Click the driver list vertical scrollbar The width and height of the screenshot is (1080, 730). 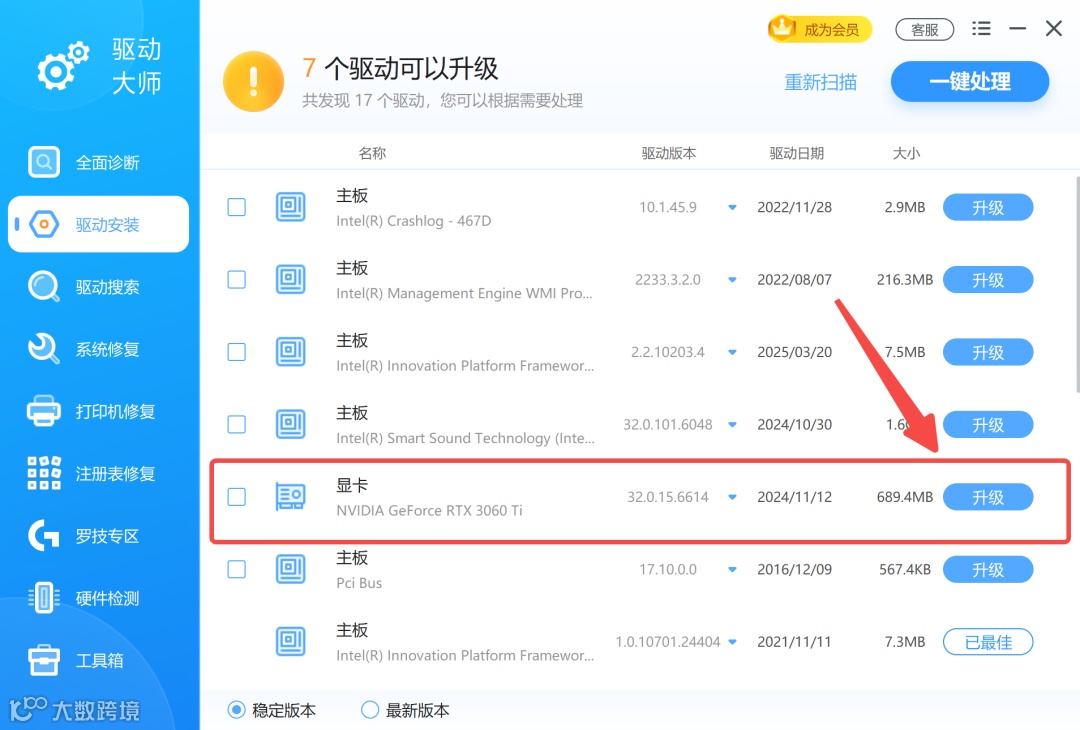tap(1076, 284)
